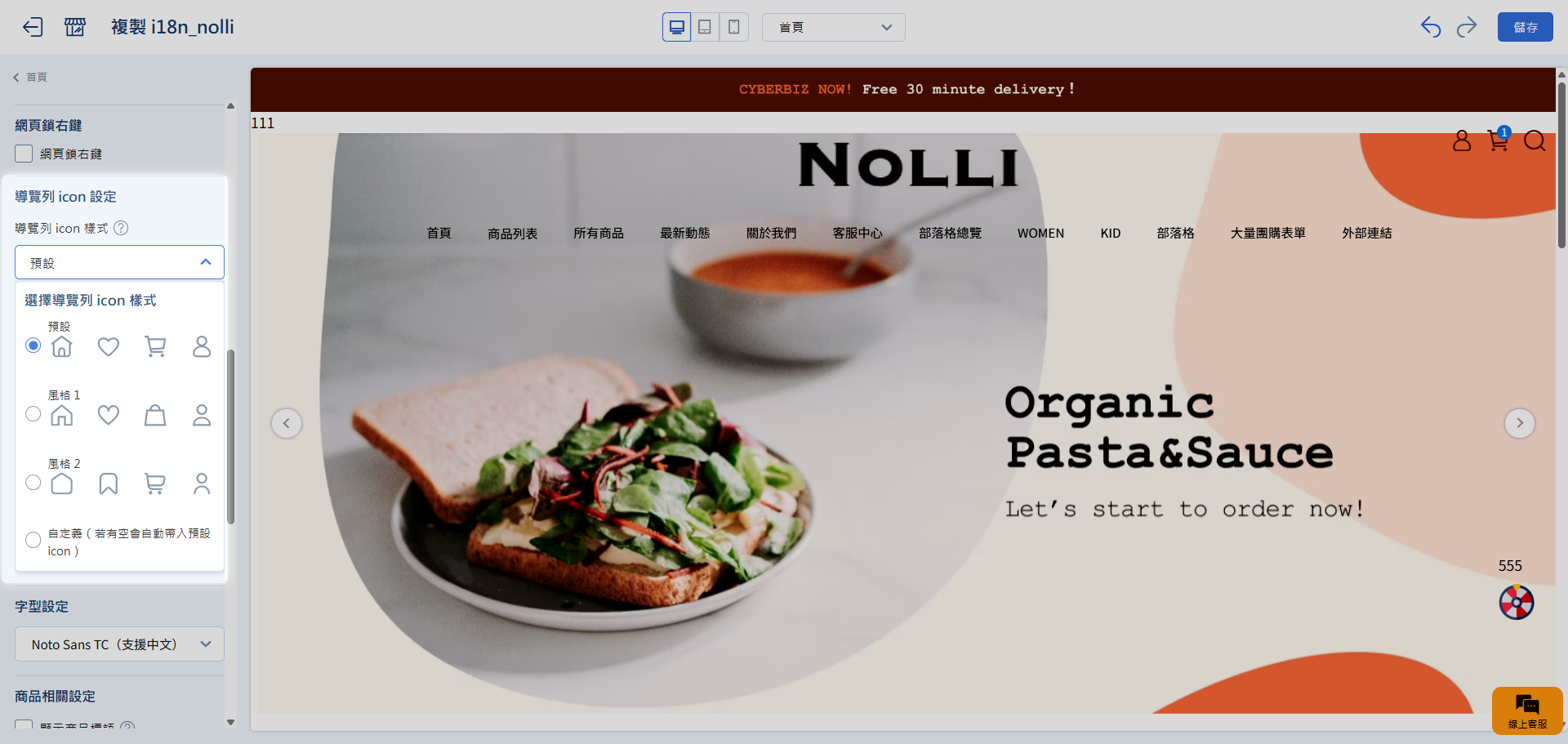The width and height of the screenshot is (1568, 744).
Task: Select the 風格 1 icon style radio
Action: [x=33, y=414]
